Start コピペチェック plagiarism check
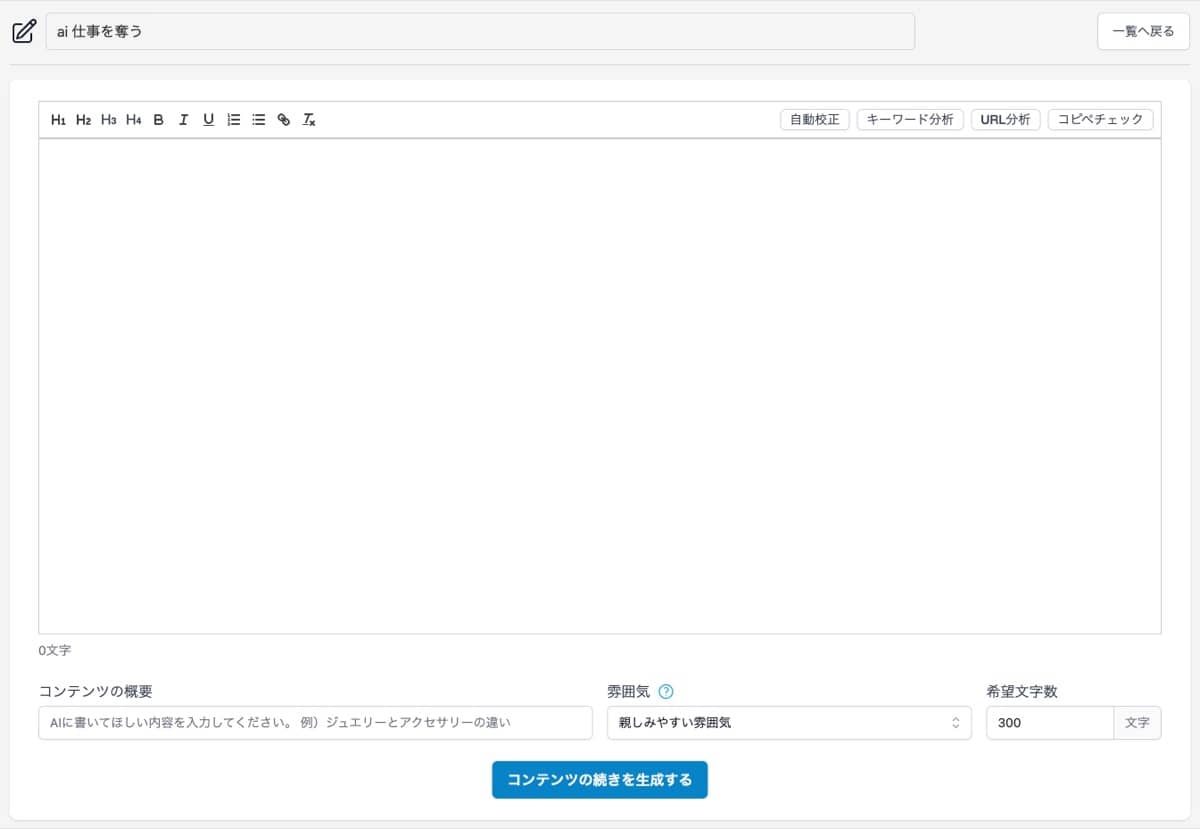Image resolution: width=1200 pixels, height=829 pixels. [x=1100, y=119]
